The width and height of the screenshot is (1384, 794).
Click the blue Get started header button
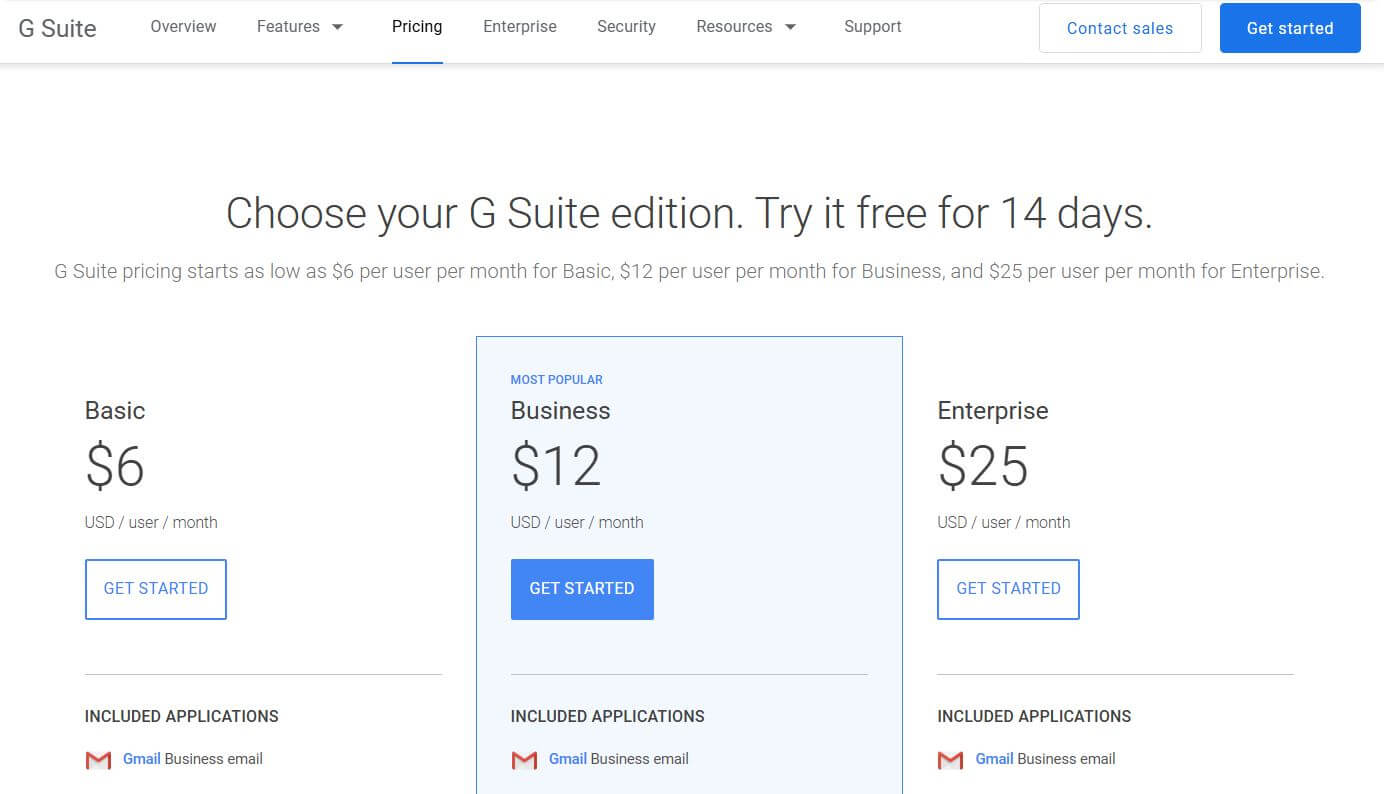[x=1289, y=28]
